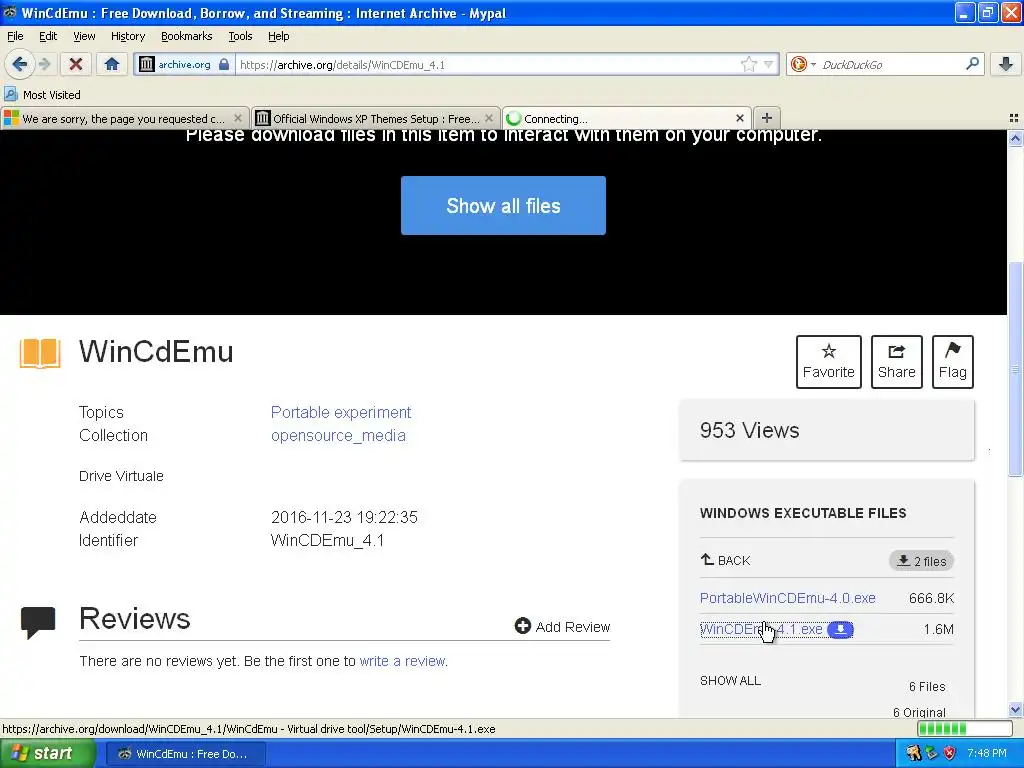Image resolution: width=1024 pixels, height=768 pixels.
Task: Open a new tab with plus button
Action: 767,118
